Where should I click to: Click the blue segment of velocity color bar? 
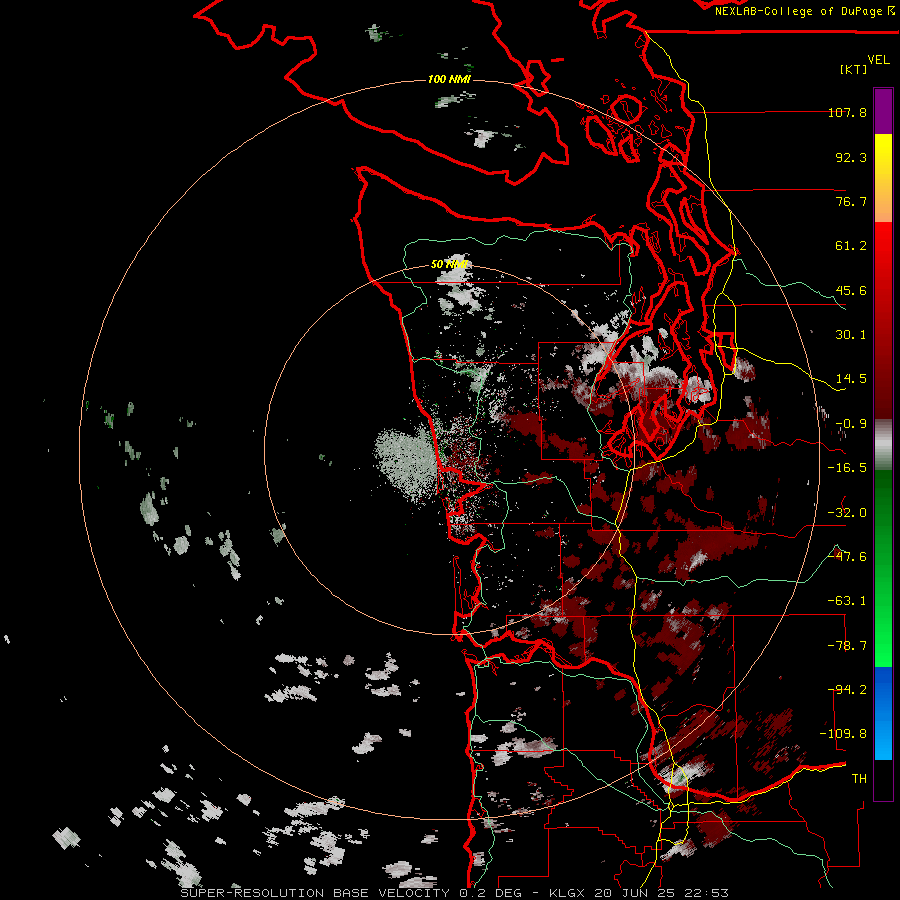[883, 713]
